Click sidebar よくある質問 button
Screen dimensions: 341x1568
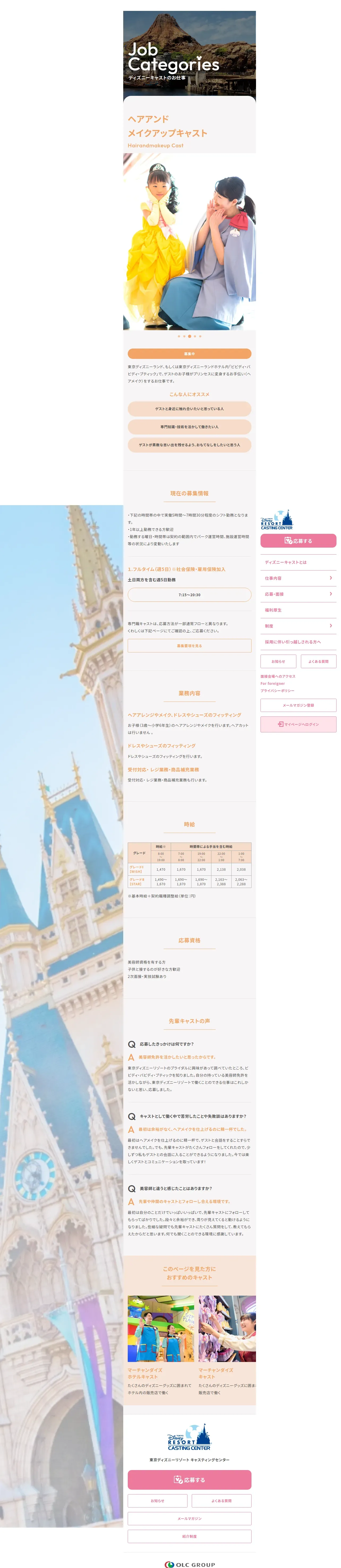pos(318,661)
